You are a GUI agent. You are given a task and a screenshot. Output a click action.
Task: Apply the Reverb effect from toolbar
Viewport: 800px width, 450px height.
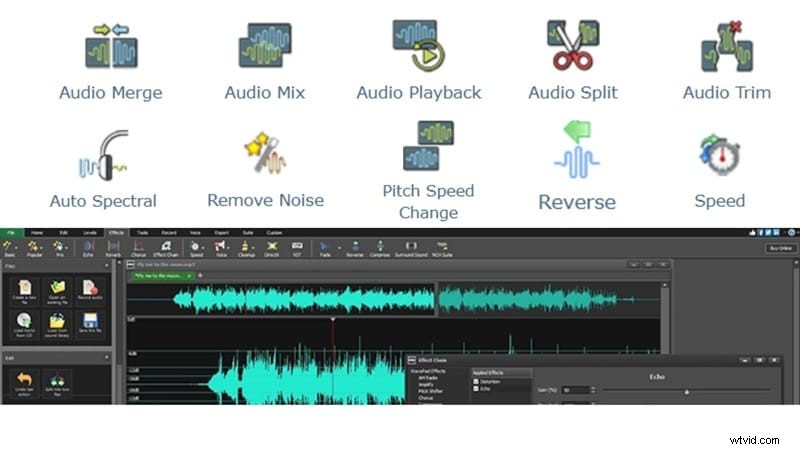113,248
